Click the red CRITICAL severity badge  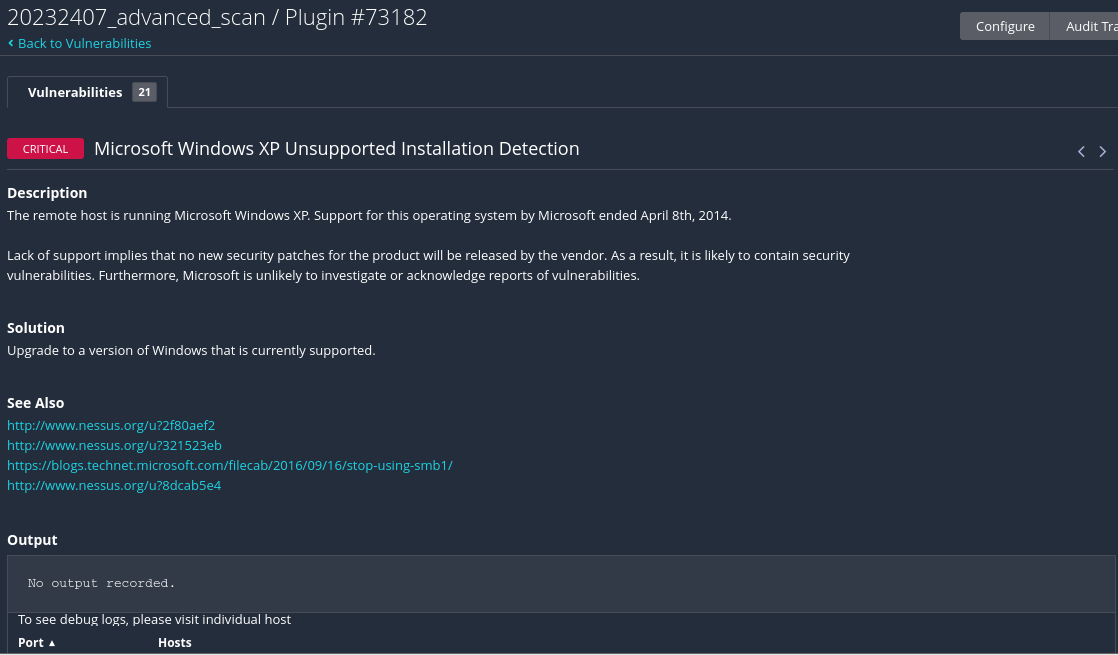(45, 149)
